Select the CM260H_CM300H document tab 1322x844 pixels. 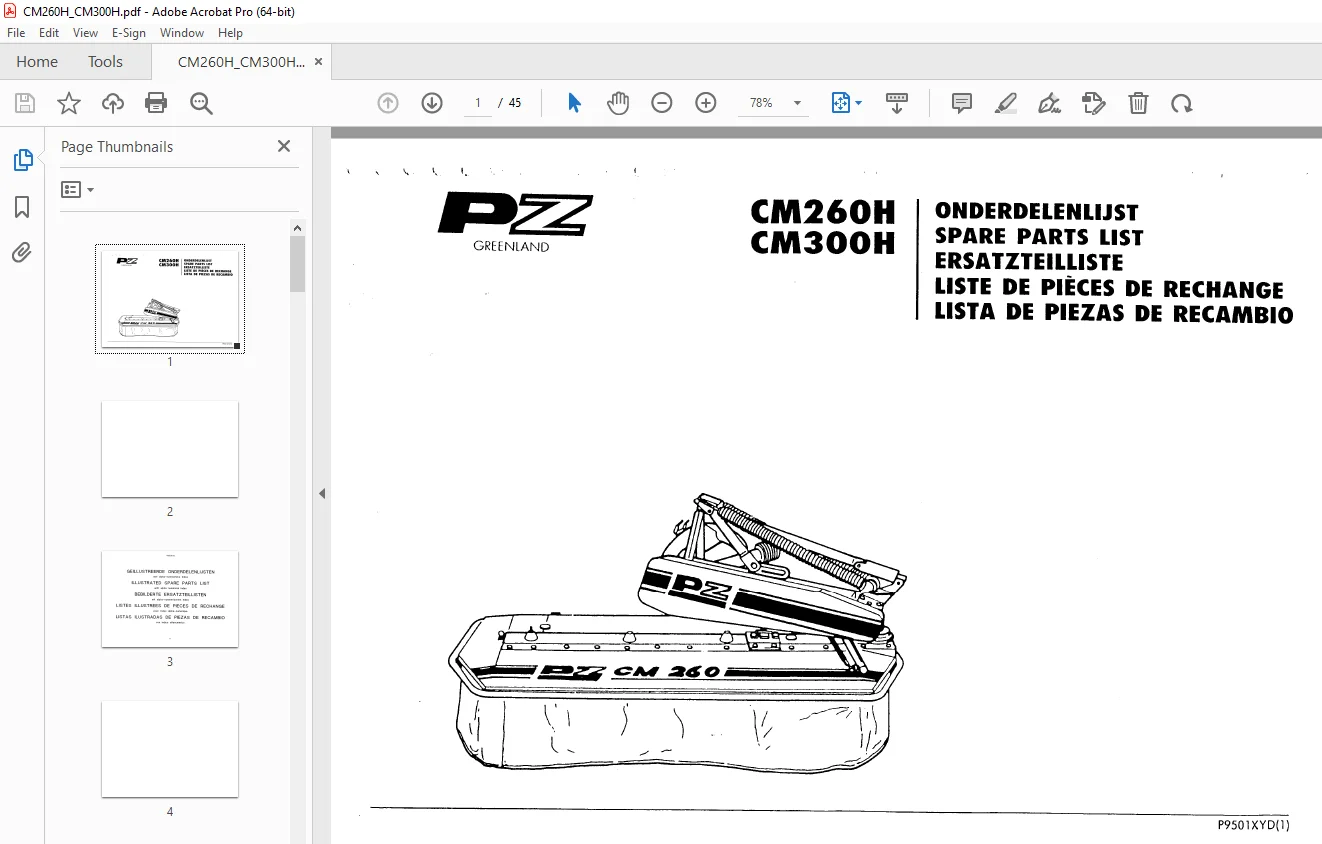click(241, 62)
